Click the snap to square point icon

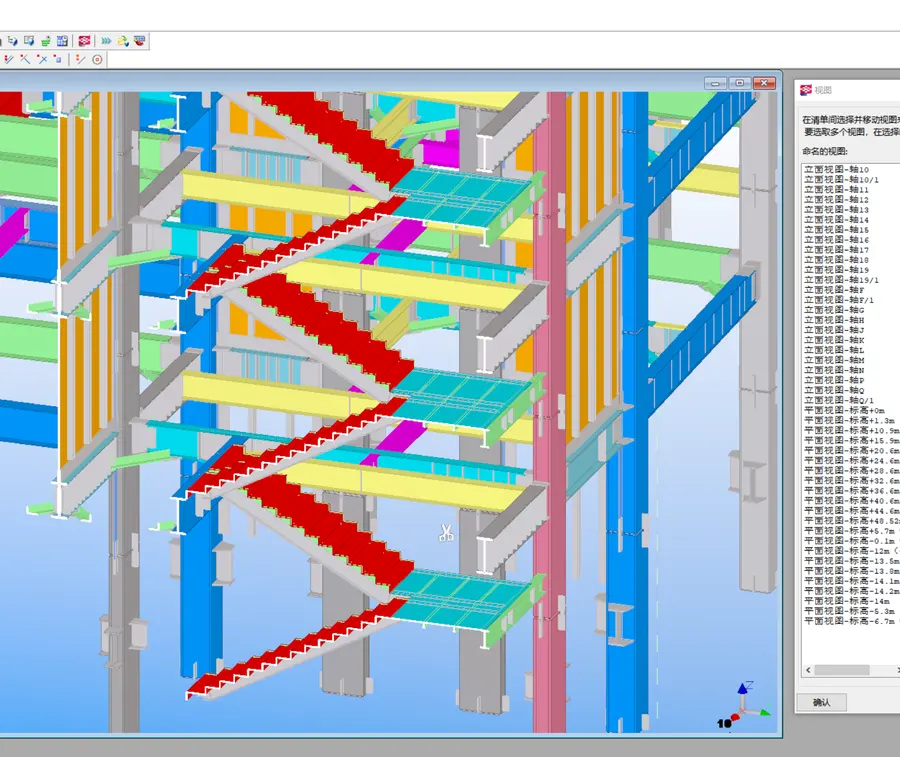57,59
